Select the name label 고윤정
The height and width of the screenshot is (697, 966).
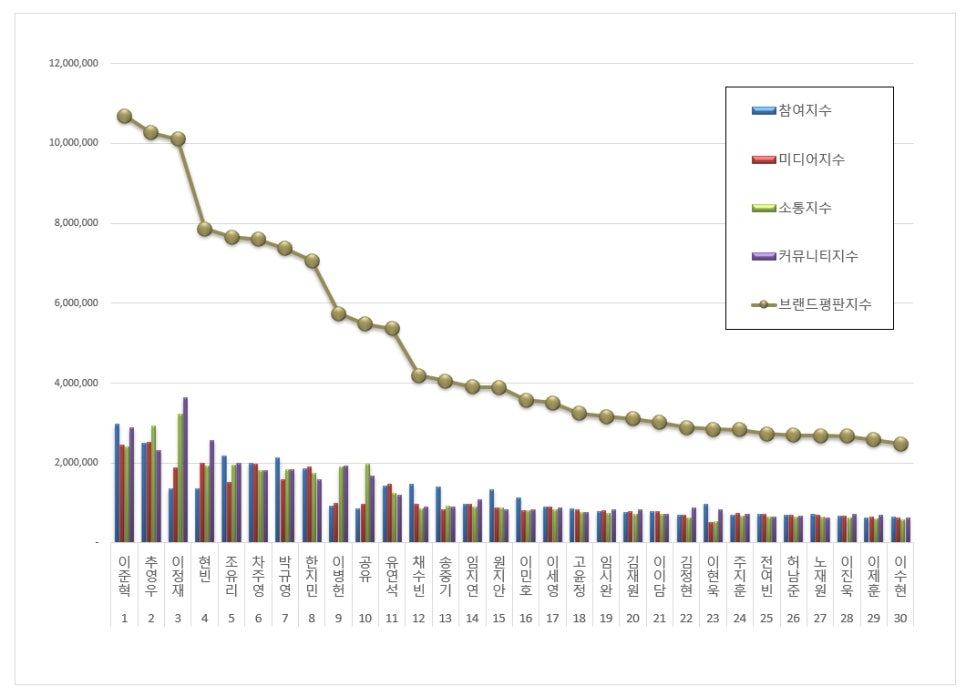[579, 576]
